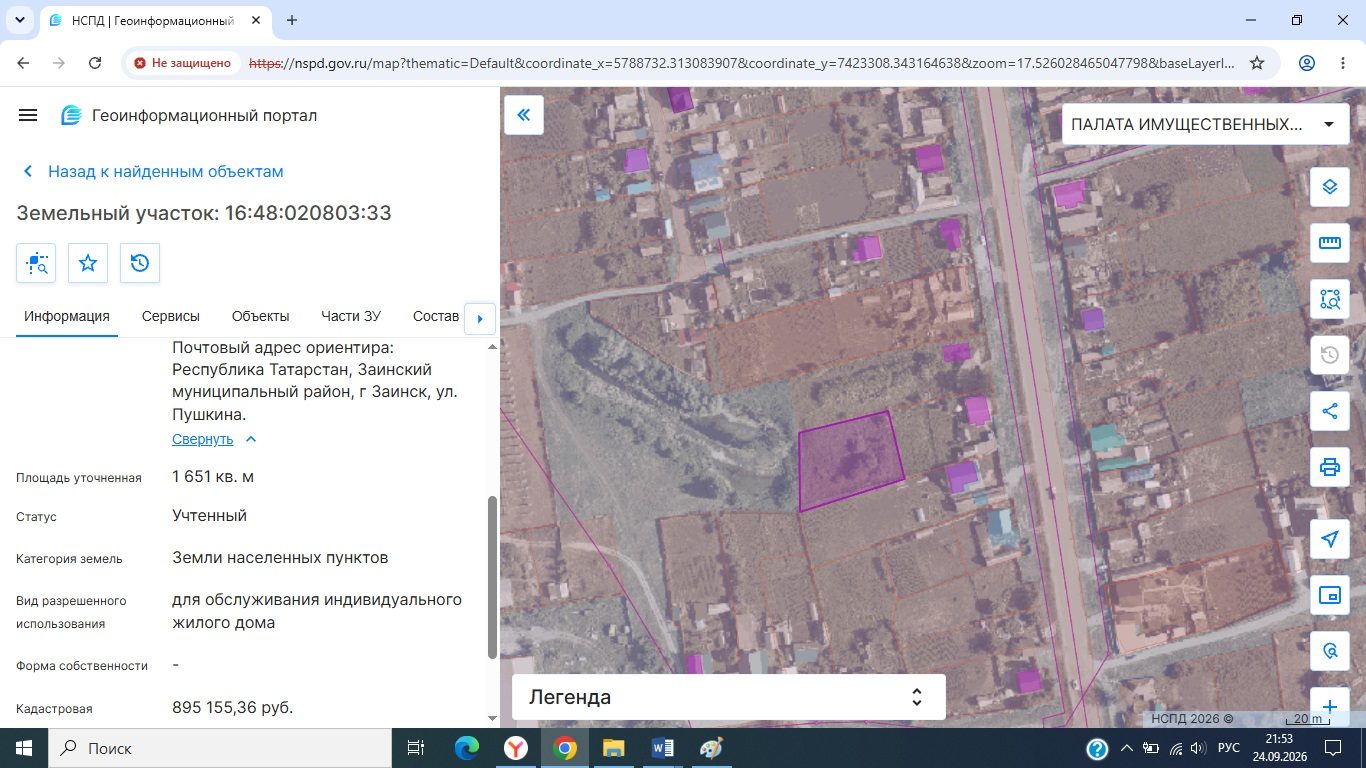Click the history tool on map toolbar
The image size is (1366, 768).
click(x=1330, y=355)
